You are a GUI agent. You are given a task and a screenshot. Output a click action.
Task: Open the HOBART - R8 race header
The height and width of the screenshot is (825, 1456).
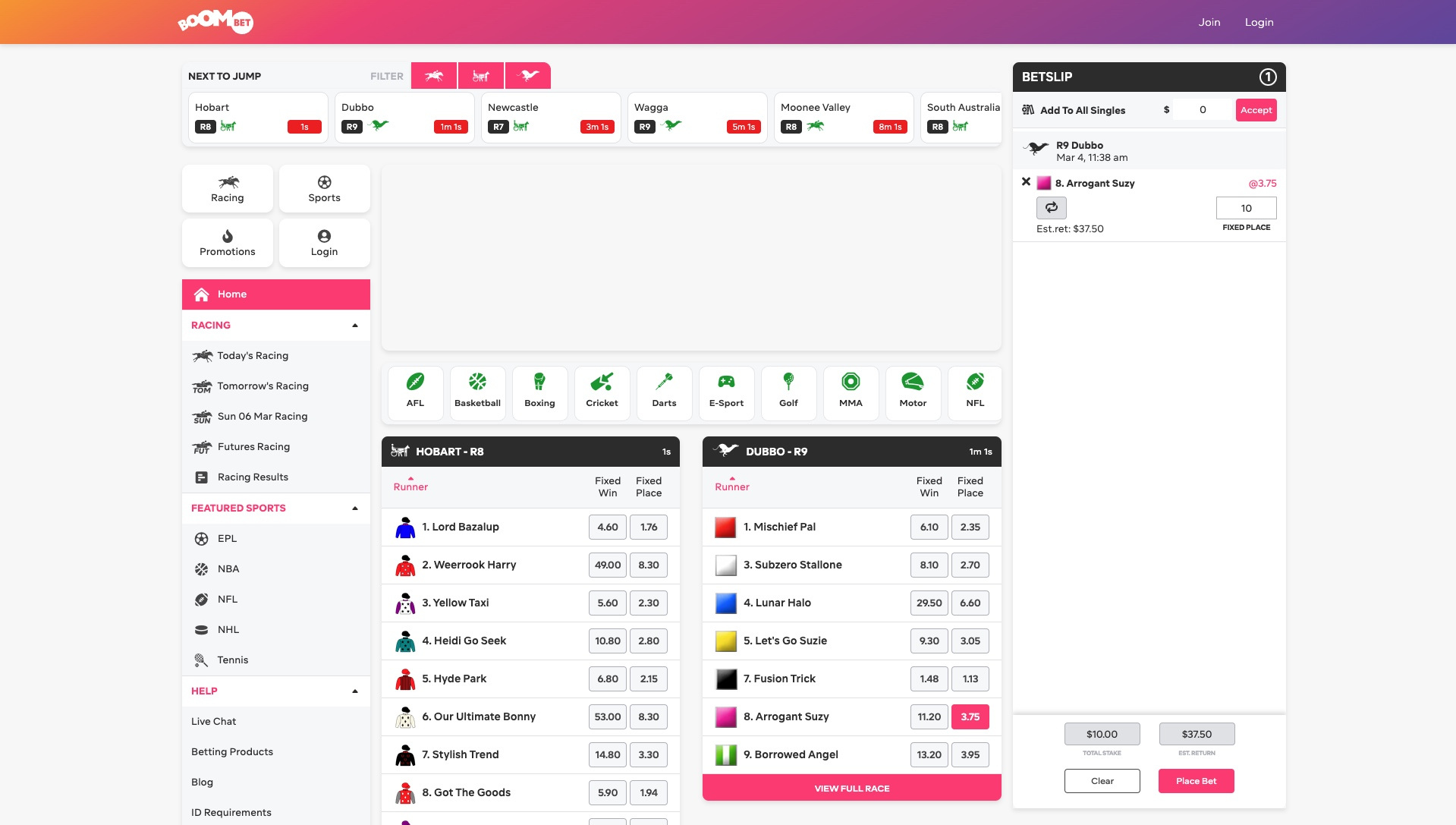pos(530,452)
